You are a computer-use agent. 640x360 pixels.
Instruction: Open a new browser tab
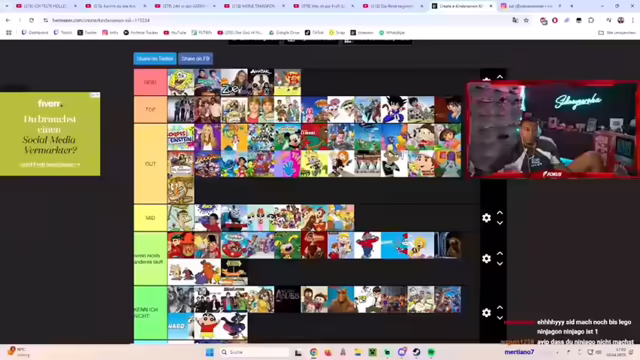click(x=571, y=6)
